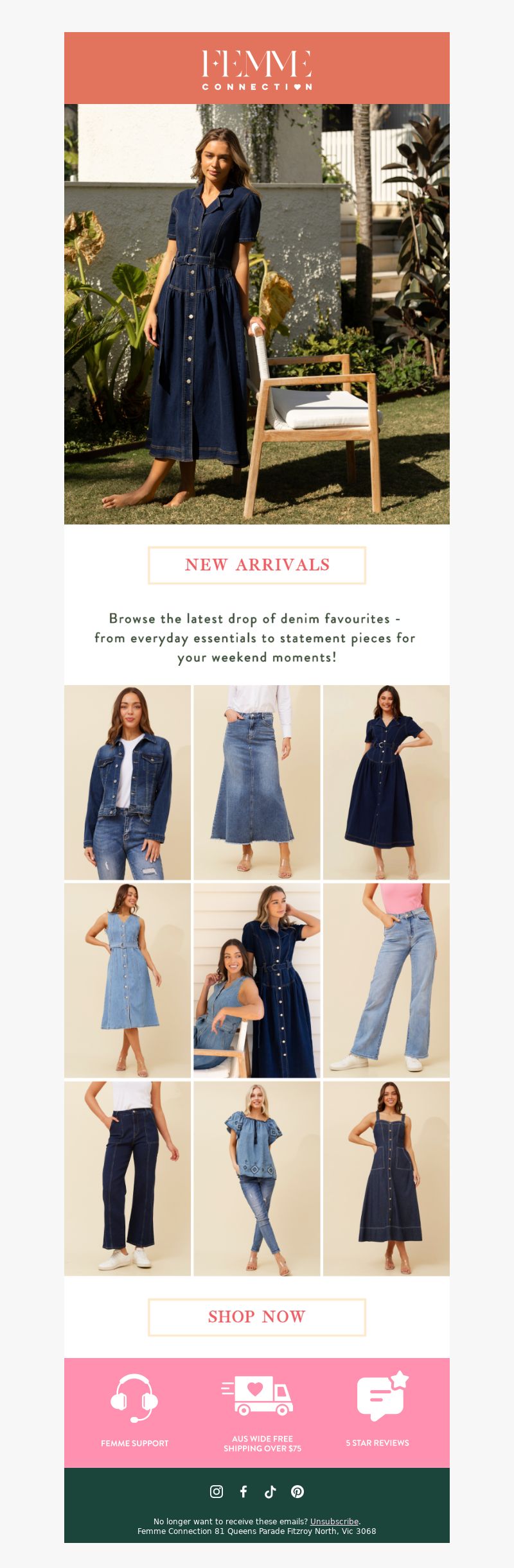
Task: Click the Unsubscribe link
Action: tap(334, 1521)
